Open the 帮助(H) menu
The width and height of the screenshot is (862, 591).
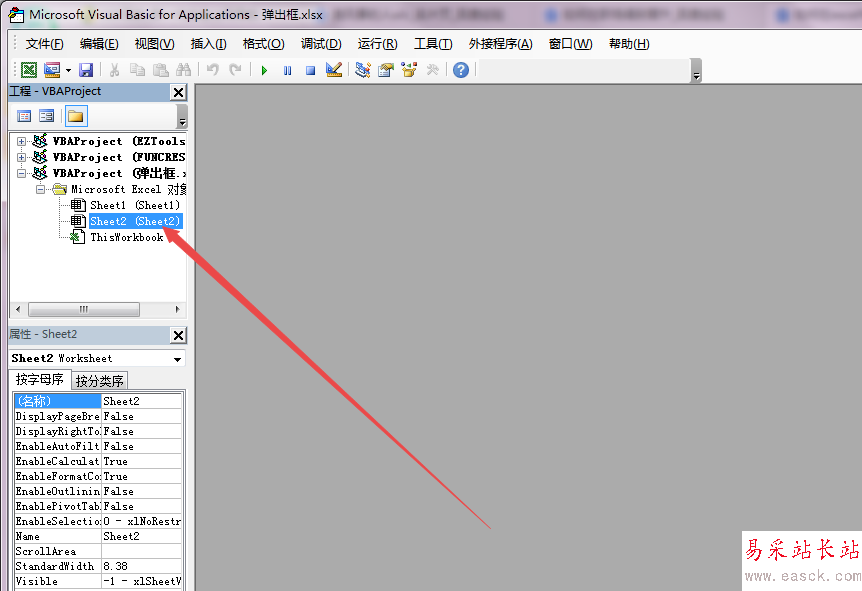pyautogui.click(x=629, y=44)
